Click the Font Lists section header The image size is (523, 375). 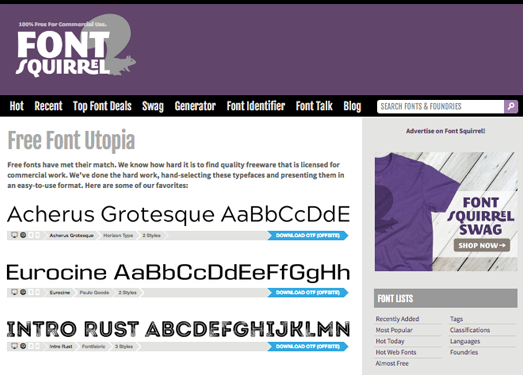click(446, 298)
